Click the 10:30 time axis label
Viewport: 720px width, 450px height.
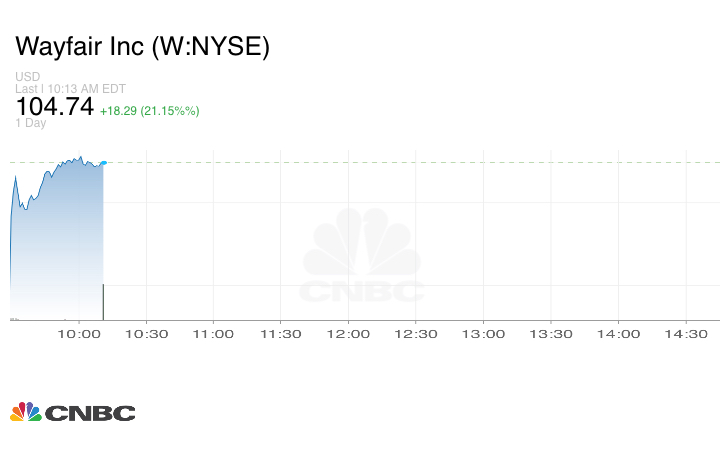(x=146, y=334)
